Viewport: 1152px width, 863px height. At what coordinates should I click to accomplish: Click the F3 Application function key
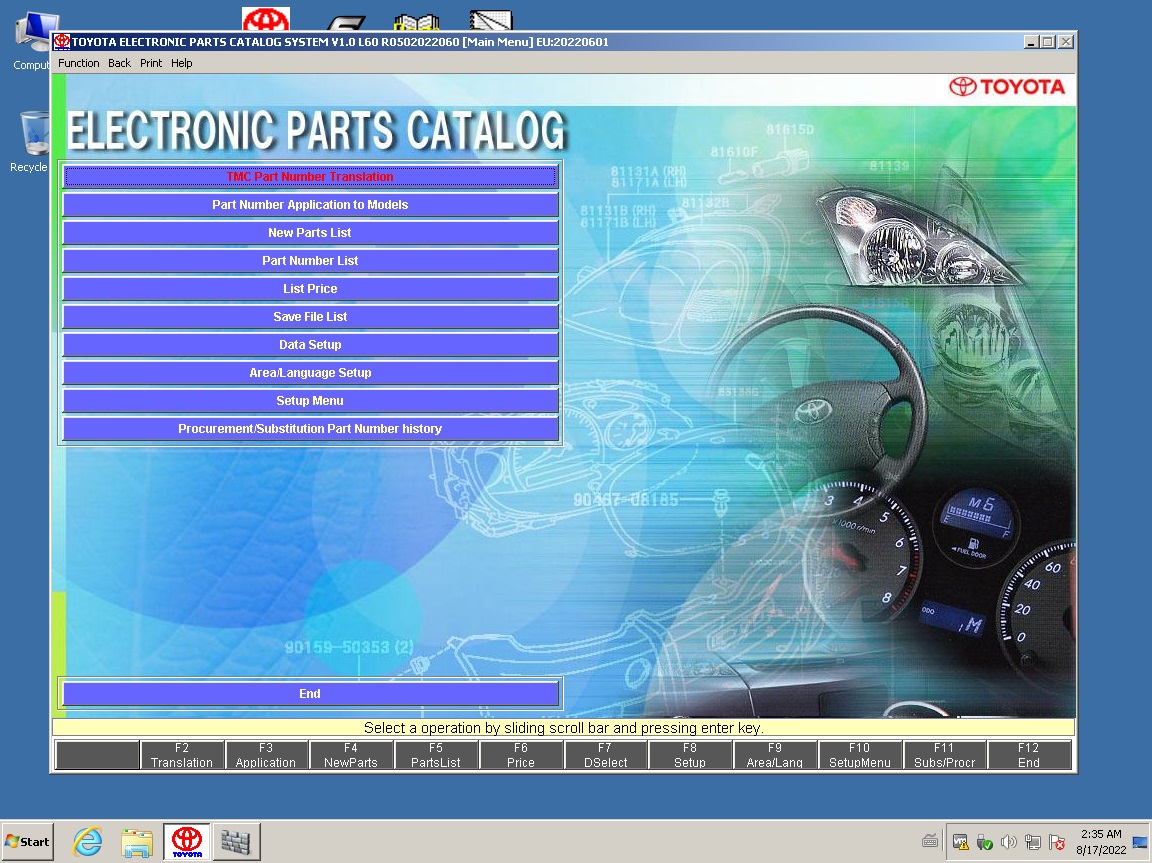pyautogui.click(x=266, y=755)
